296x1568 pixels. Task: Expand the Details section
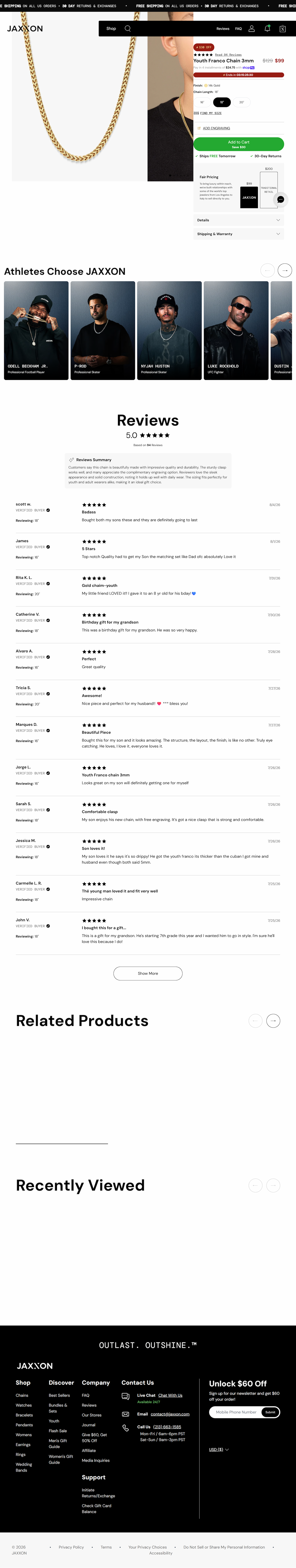tap(239, 220)
